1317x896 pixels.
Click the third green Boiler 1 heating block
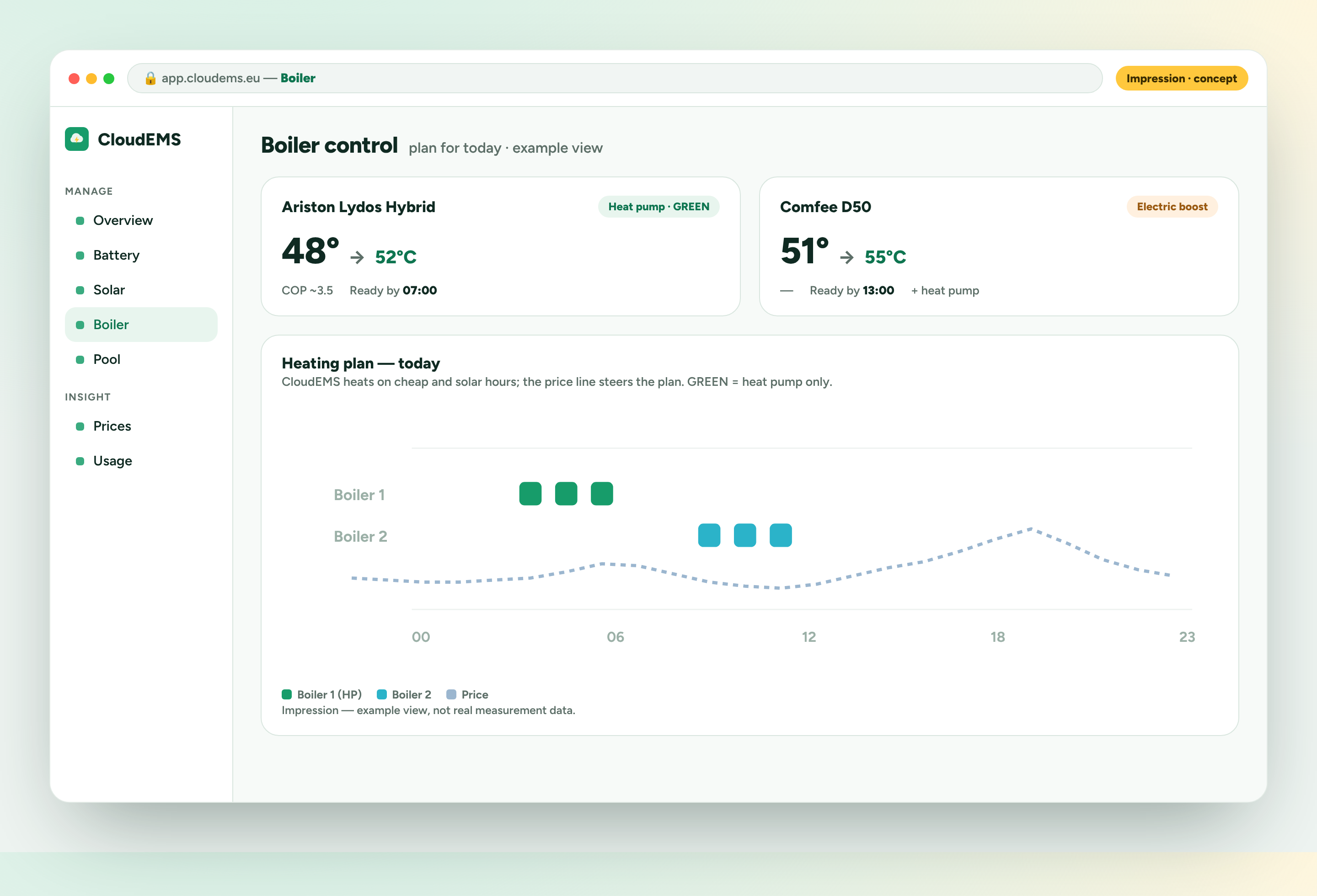(602, 493)
